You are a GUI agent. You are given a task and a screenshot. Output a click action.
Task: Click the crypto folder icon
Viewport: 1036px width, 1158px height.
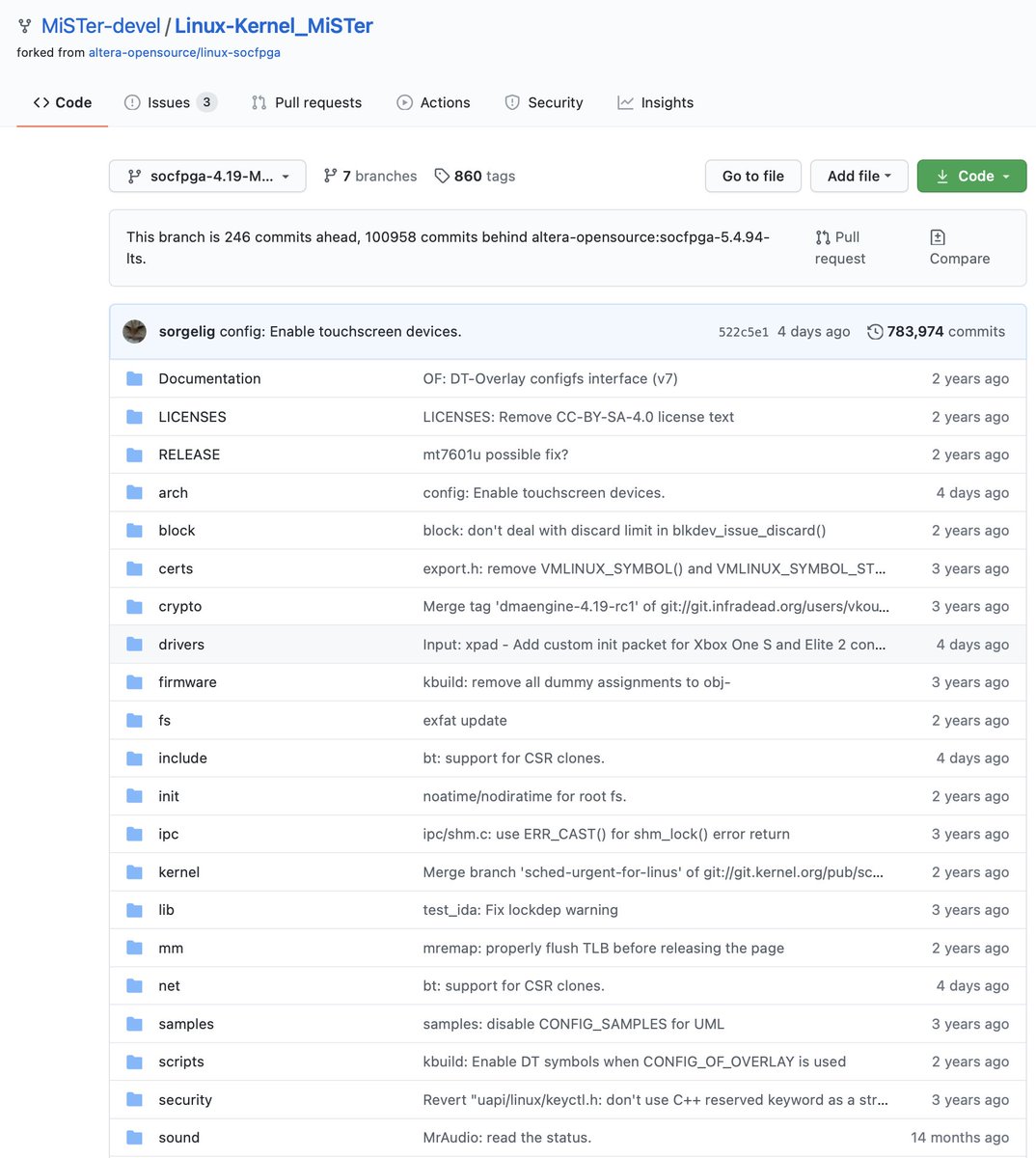coord(135,606)
